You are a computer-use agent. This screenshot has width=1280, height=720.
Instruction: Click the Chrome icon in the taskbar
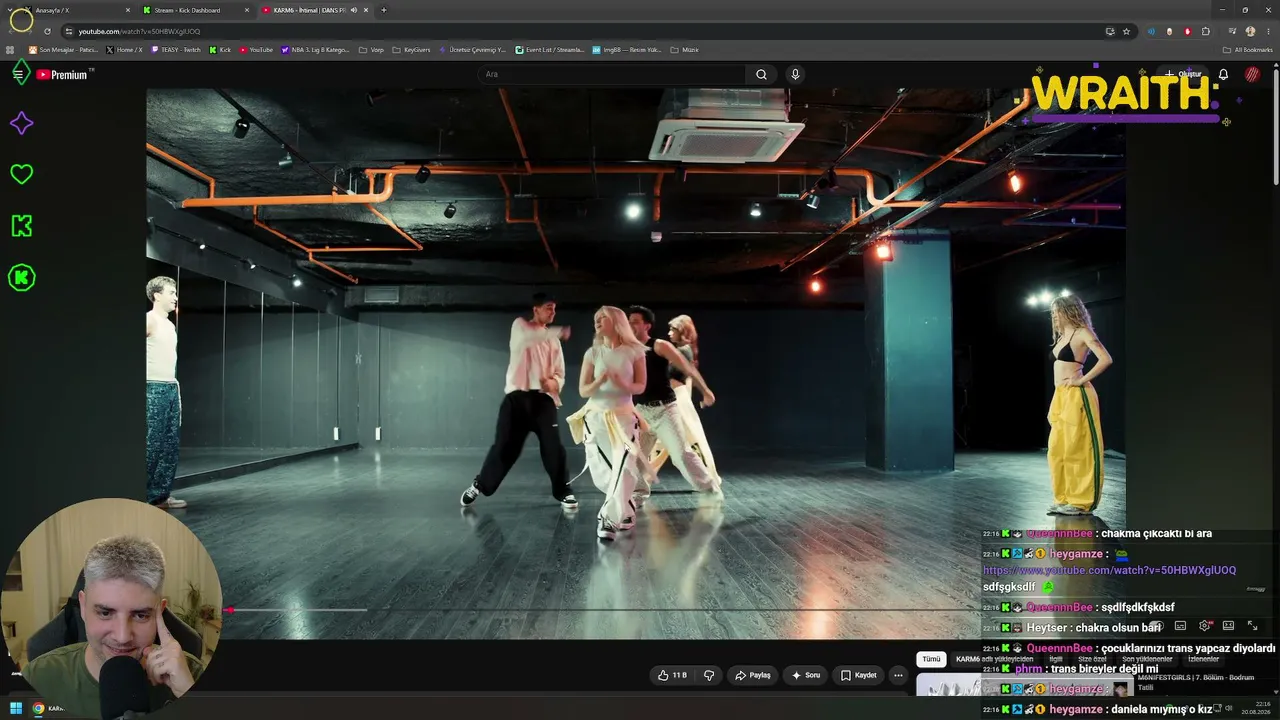(38, 708)
